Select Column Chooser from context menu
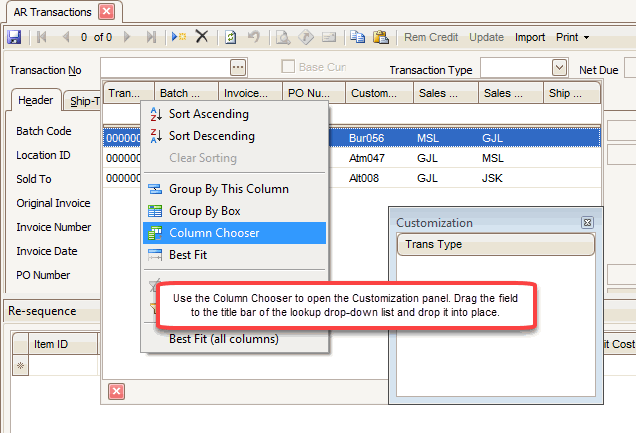Screen dimensions: 636x433 214,233
